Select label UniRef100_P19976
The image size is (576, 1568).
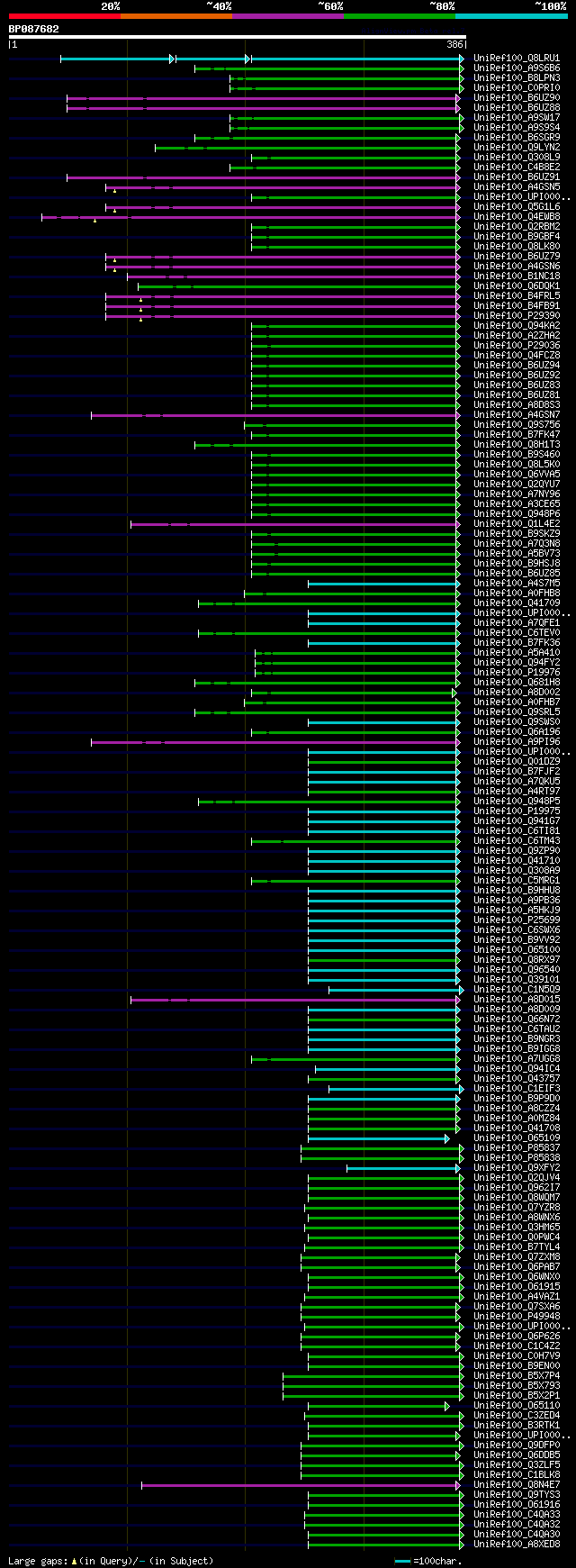[517, 673]
